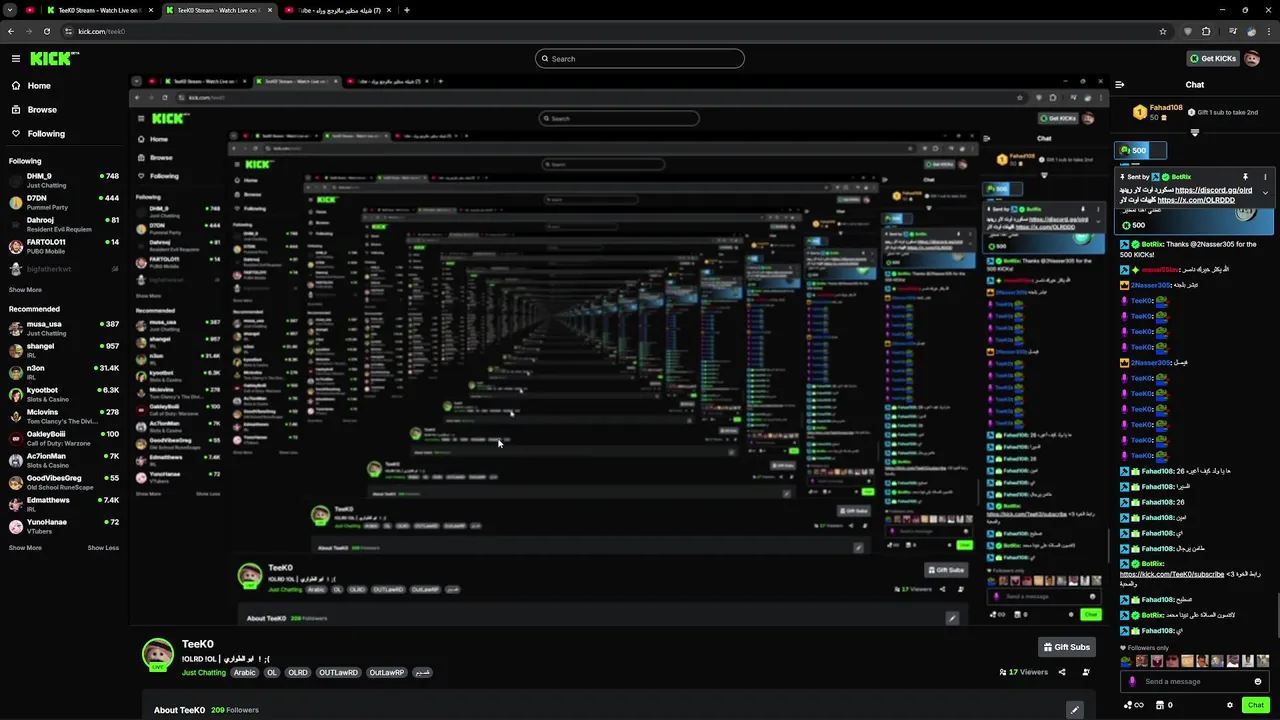1280x720 pixels.
Task: Open pinned message options menu
Action: pos(1265,177)
